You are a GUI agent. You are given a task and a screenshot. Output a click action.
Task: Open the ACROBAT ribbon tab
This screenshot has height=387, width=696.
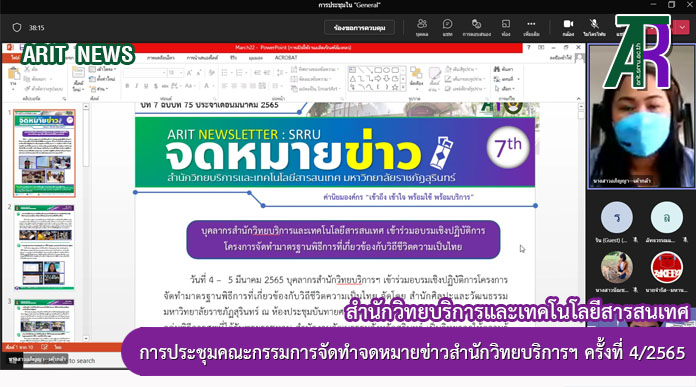[286, 58]
